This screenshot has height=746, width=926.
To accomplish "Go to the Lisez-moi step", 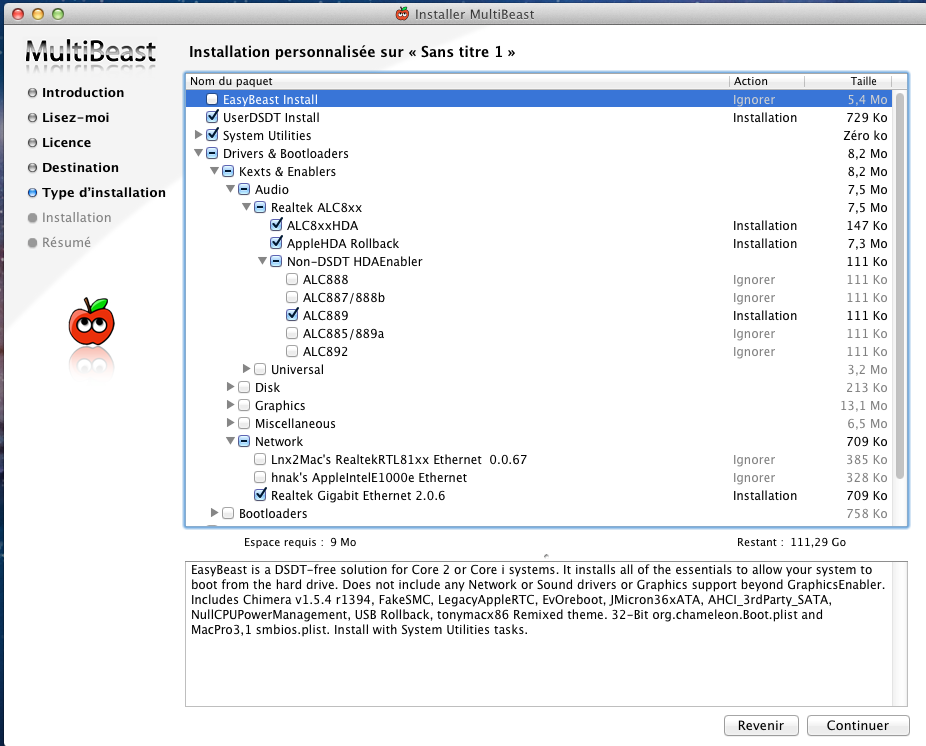I will [x=76, y=118].
